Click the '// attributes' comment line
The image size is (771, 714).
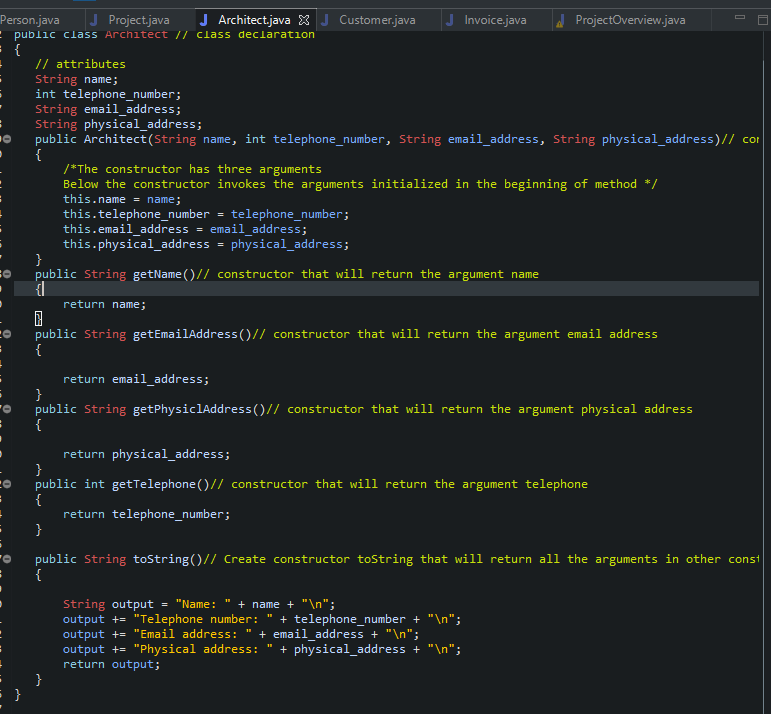(x=80, y=64)
